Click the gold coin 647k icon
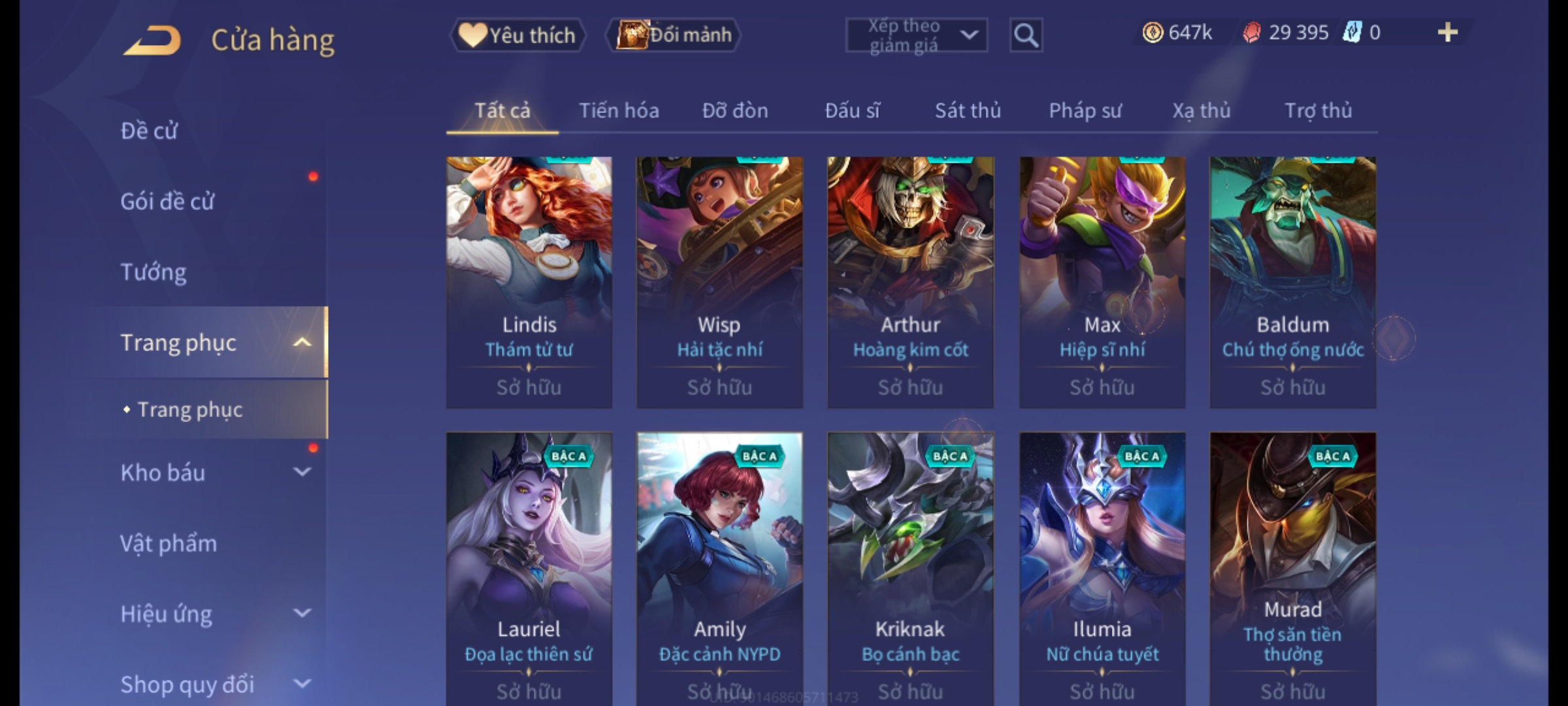Image resolution: width=1568 pixels, height=706 pixels. tap(1152, 32)
